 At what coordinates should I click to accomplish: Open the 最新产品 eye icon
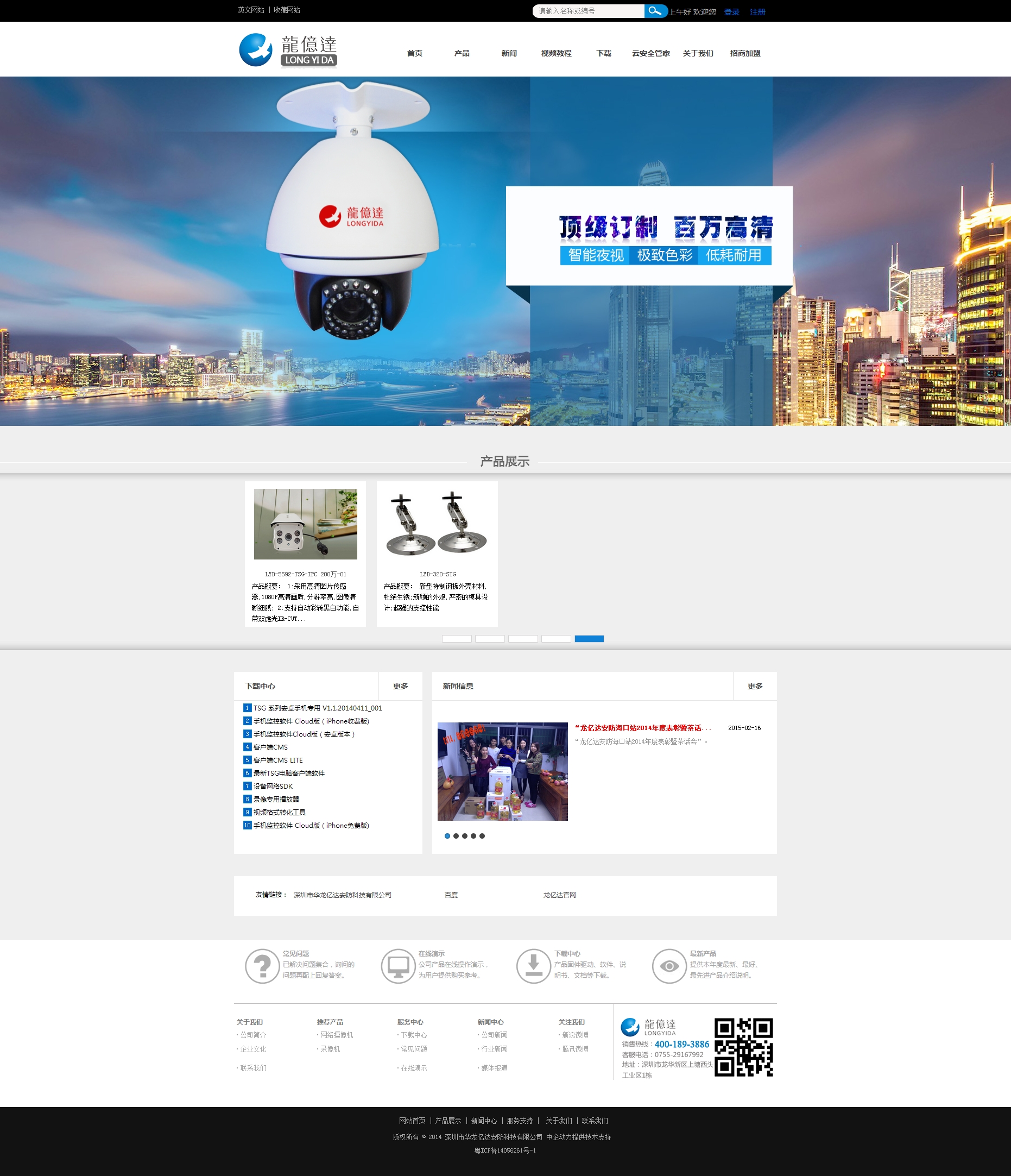669,966
